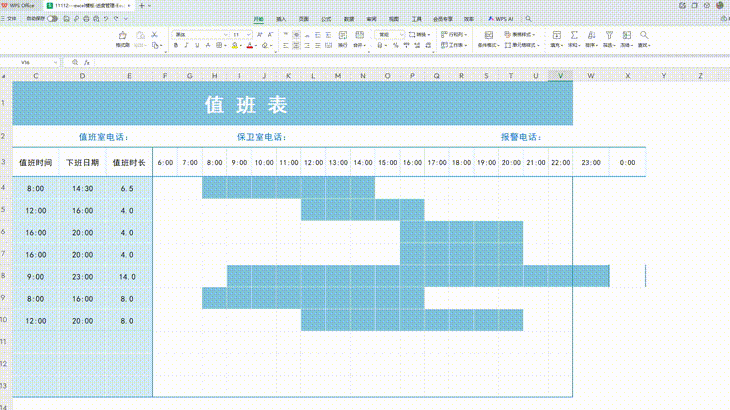Image resolution: width=730 pixels, height=410 pixels.
Task: Click the Format Painter brush icon
Action: point(122,36)
